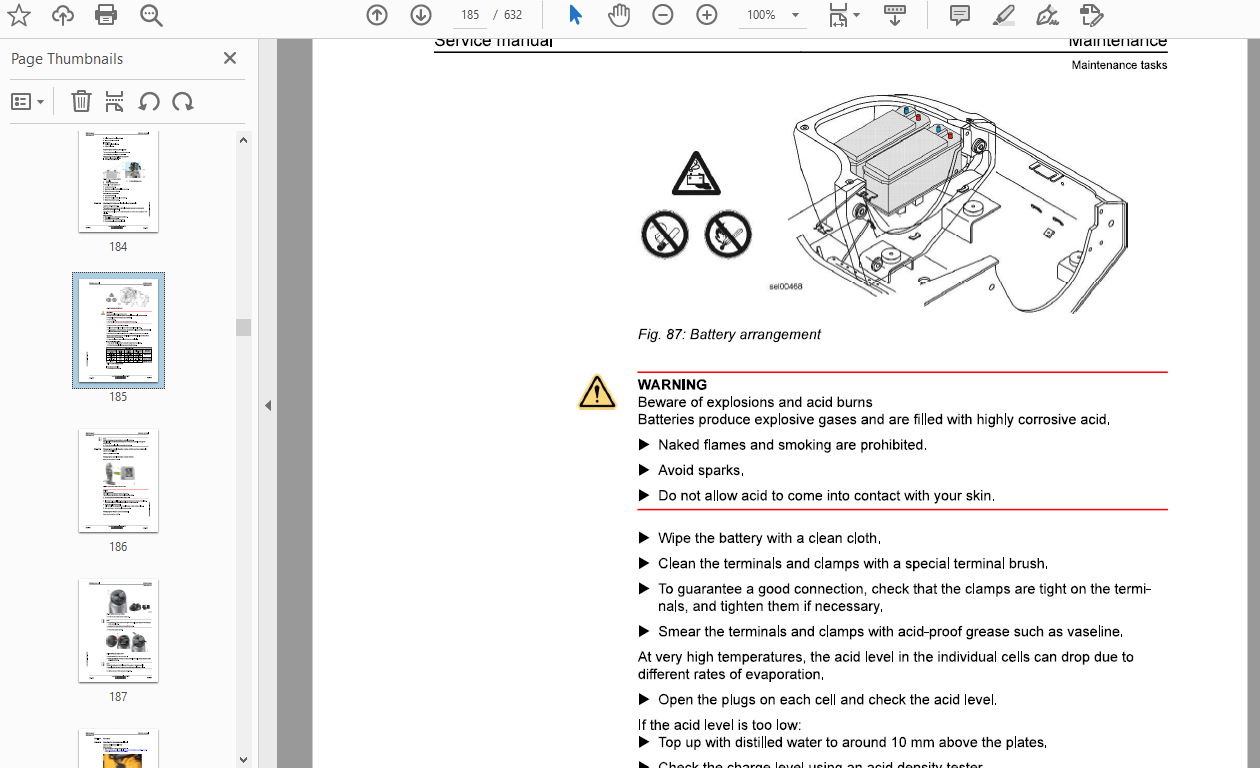This screenshot has height=768, width=1260.
Task: Click the 'Maintenance tasks' header text
Action: (1119, 65)
